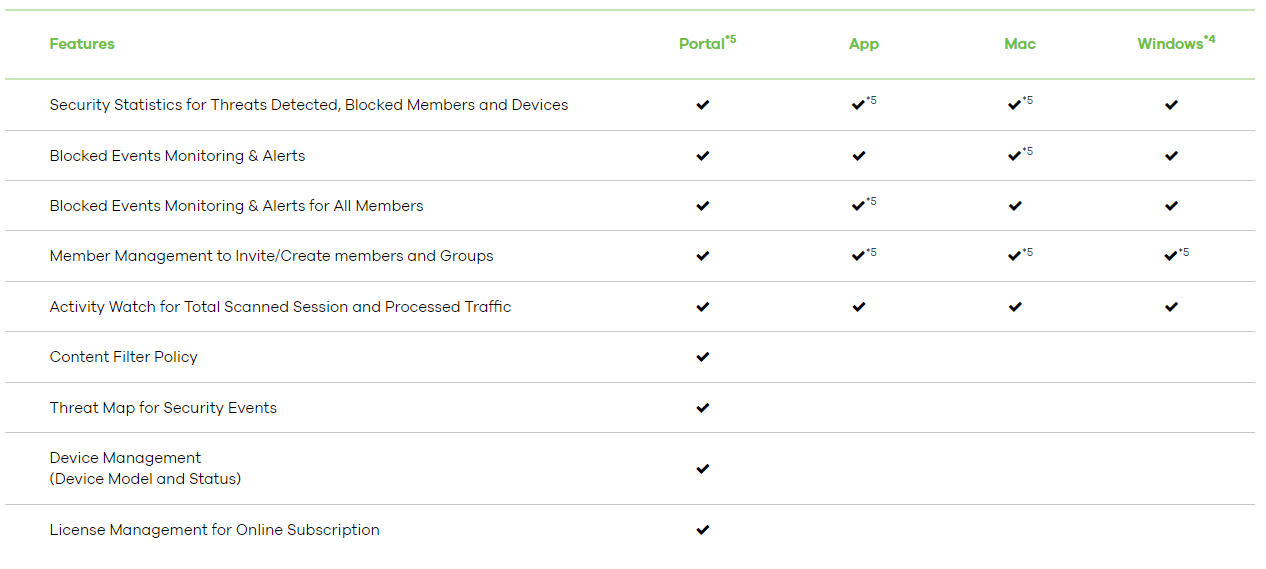Click the Windows checkmark for Activity Watch row
The width and height of the screenshot is (1266, 569).
click(1171, 307)
